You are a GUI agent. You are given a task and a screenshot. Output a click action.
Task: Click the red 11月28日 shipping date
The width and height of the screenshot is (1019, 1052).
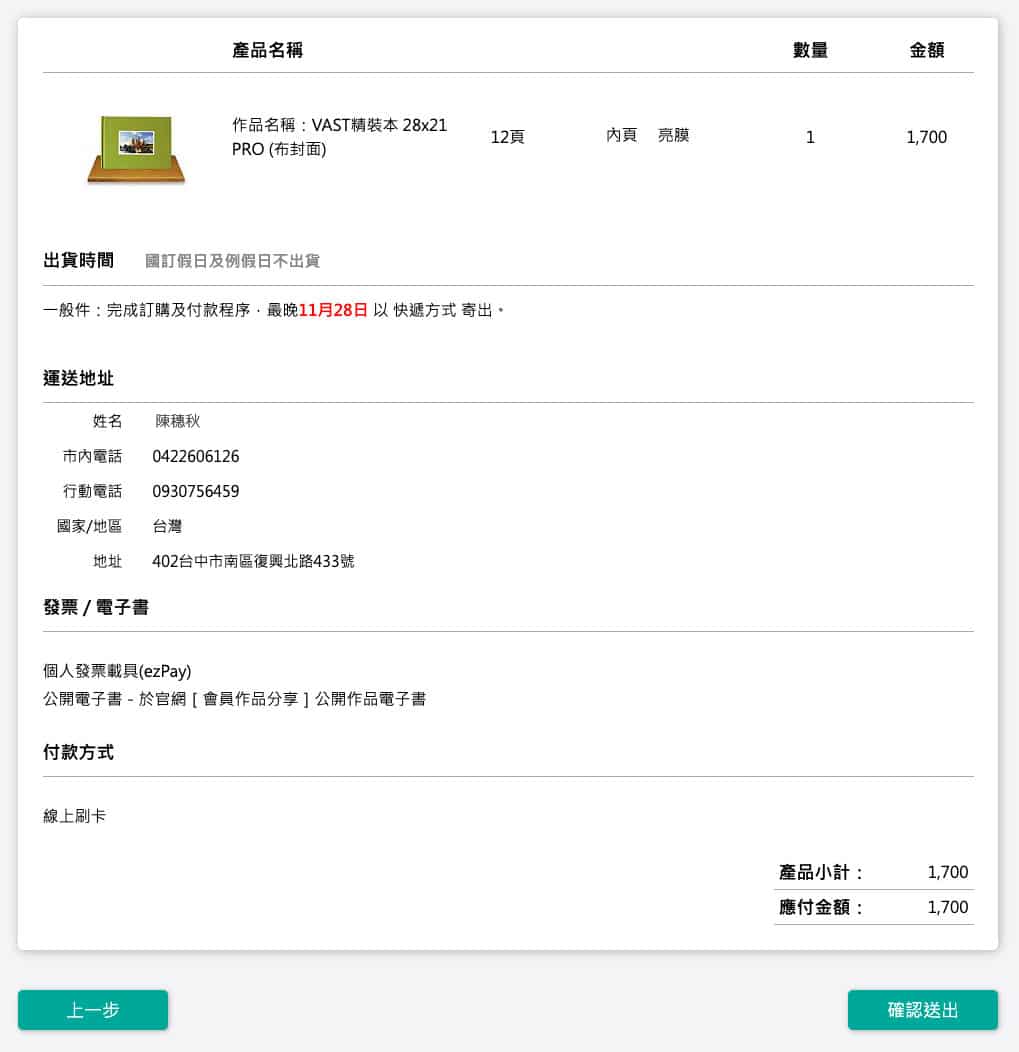click(333, 310)
